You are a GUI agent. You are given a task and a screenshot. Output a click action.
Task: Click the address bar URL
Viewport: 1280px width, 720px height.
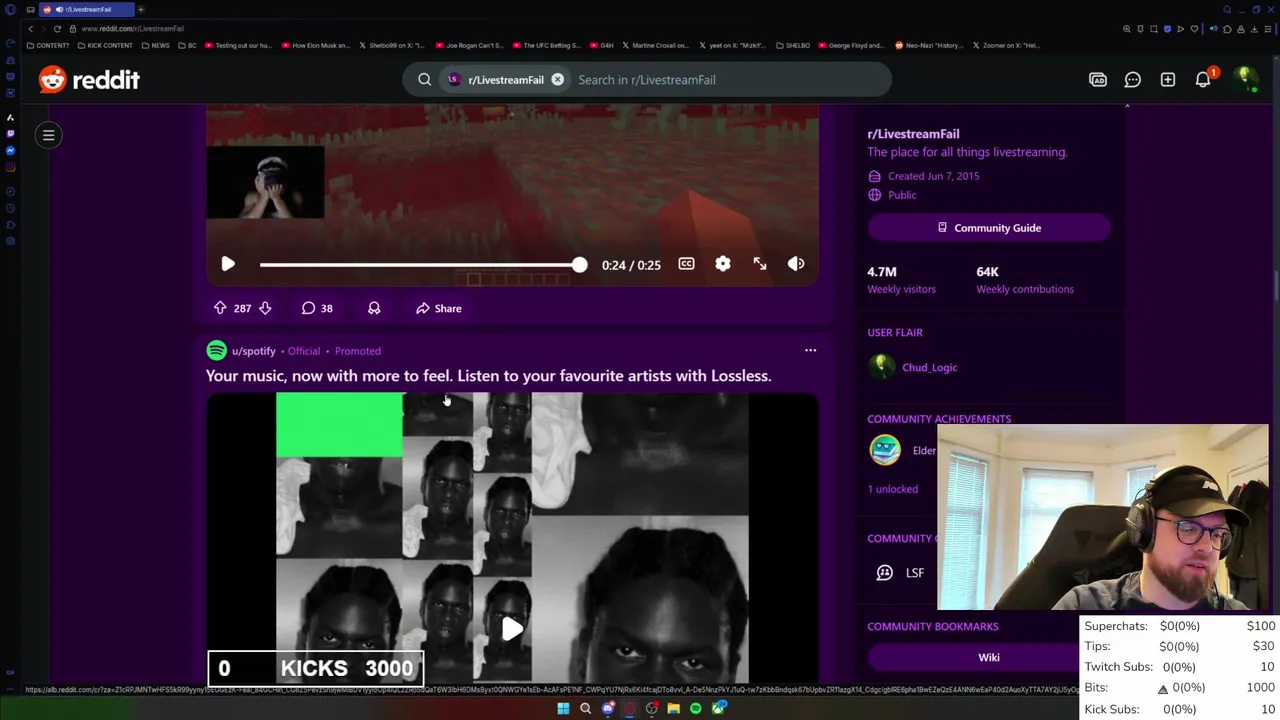click(x=132, y=28)
